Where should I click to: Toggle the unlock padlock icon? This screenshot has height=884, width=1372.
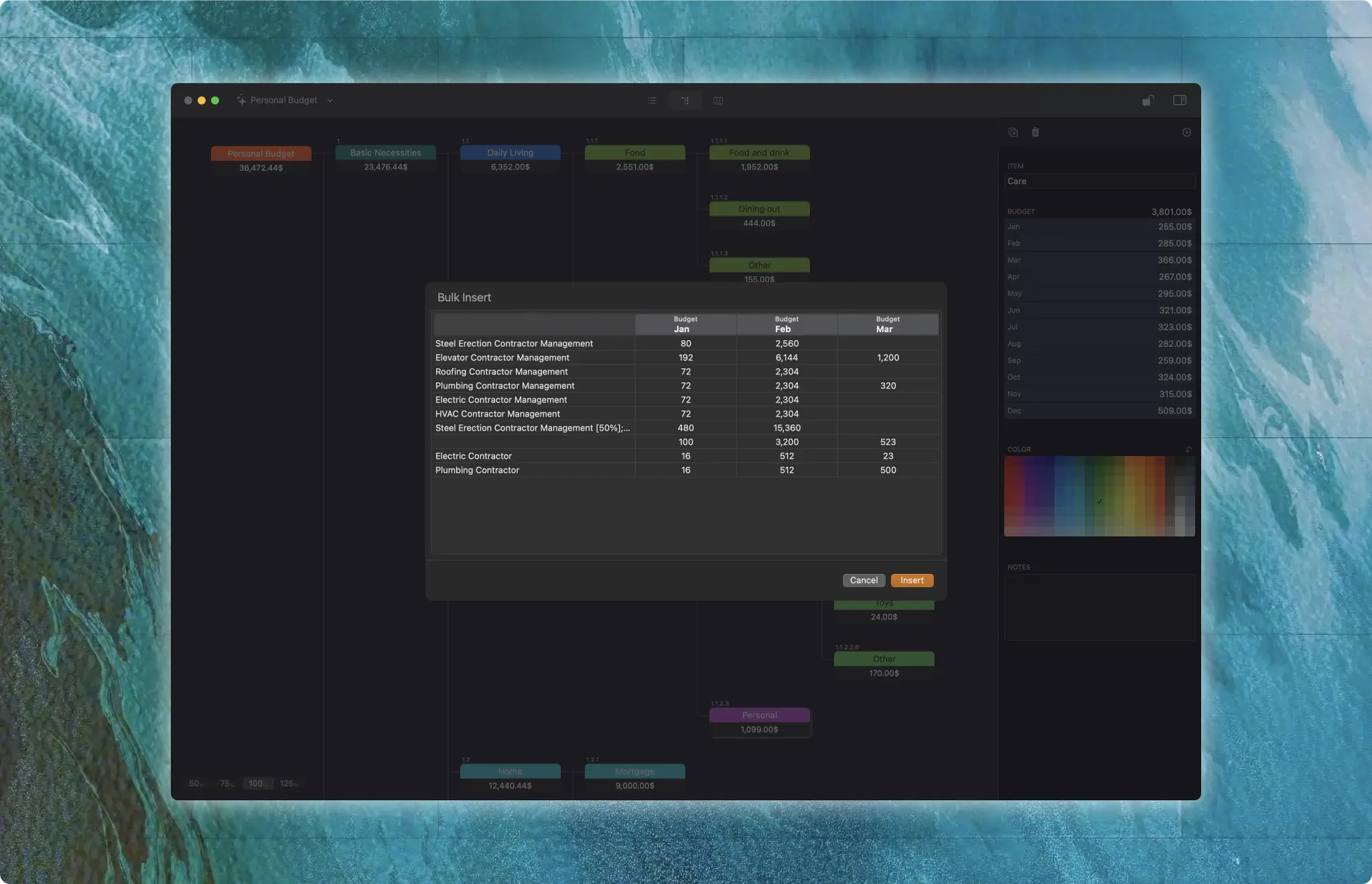tap(1148, 100)
